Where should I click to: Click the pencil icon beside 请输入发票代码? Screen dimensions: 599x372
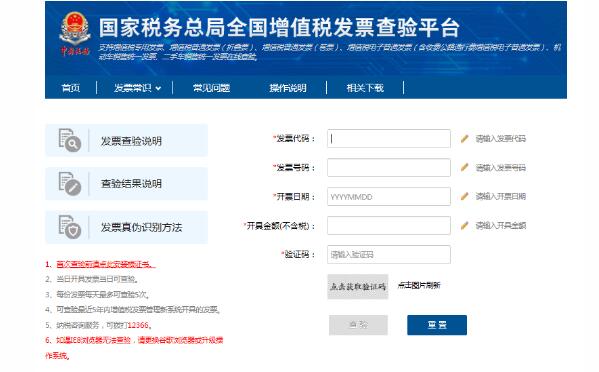(x=464, y=138)
